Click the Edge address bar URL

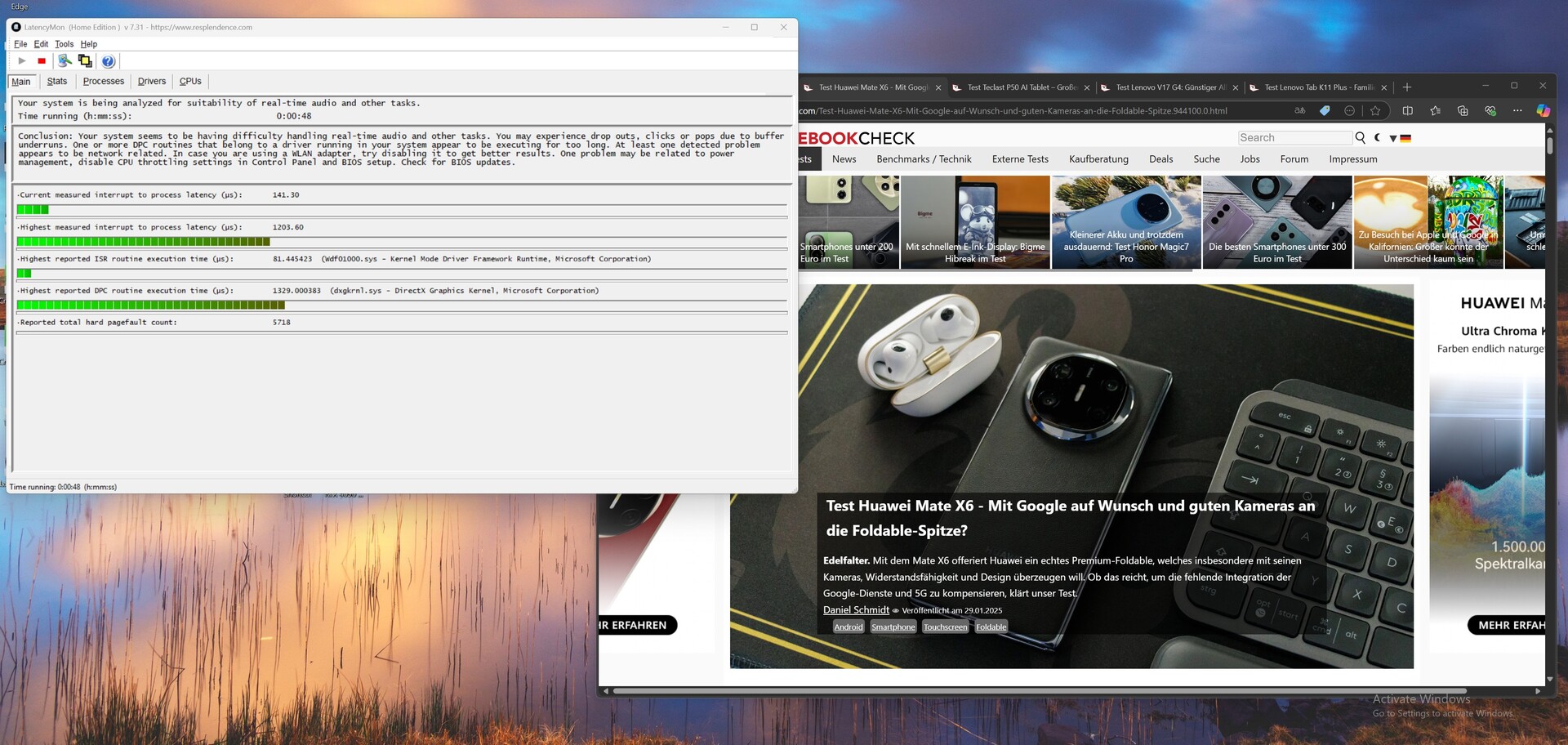(x=1013, y=111)
